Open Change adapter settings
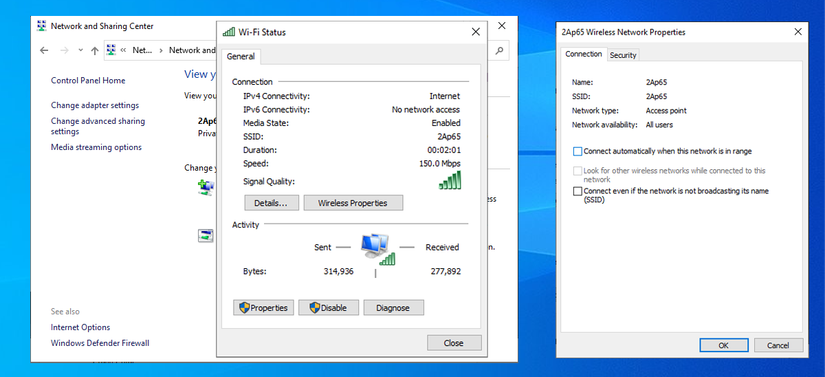 [95, 105]
